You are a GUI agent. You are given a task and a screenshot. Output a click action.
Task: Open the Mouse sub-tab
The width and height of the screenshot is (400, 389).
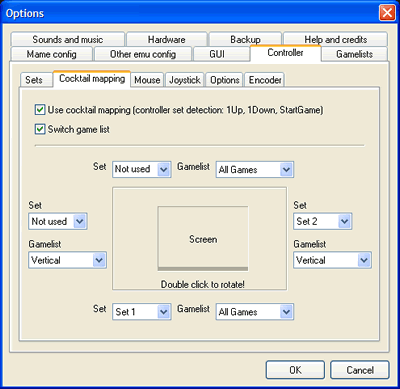147,80
